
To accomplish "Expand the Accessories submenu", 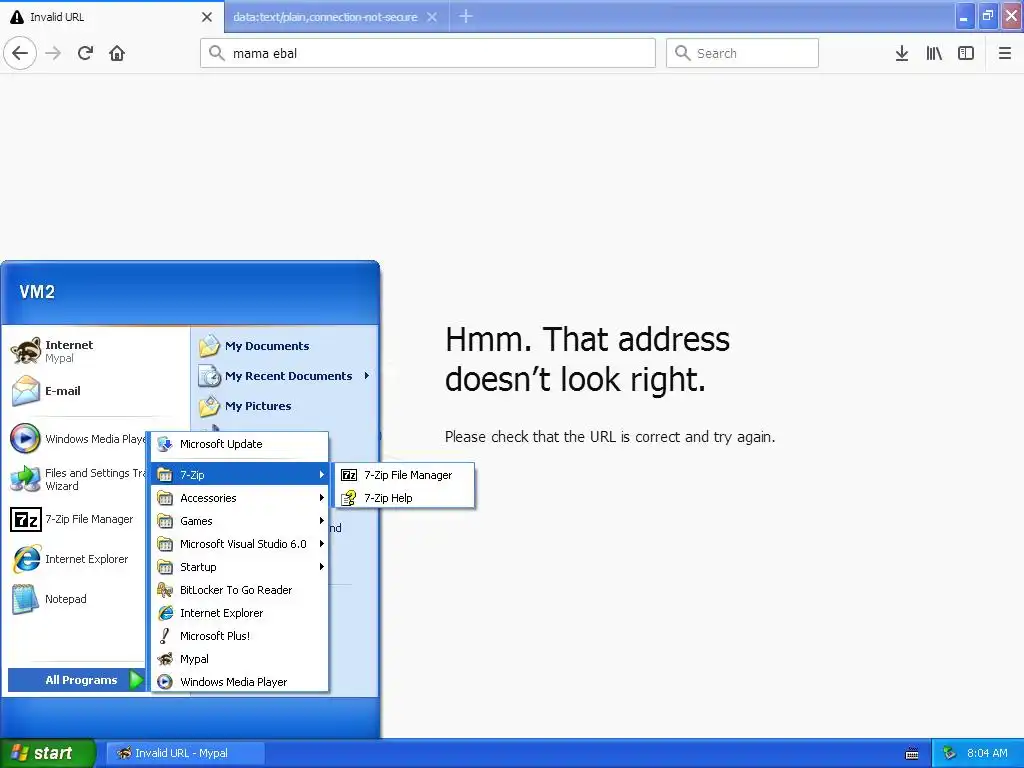I will [x=240, y=498].
